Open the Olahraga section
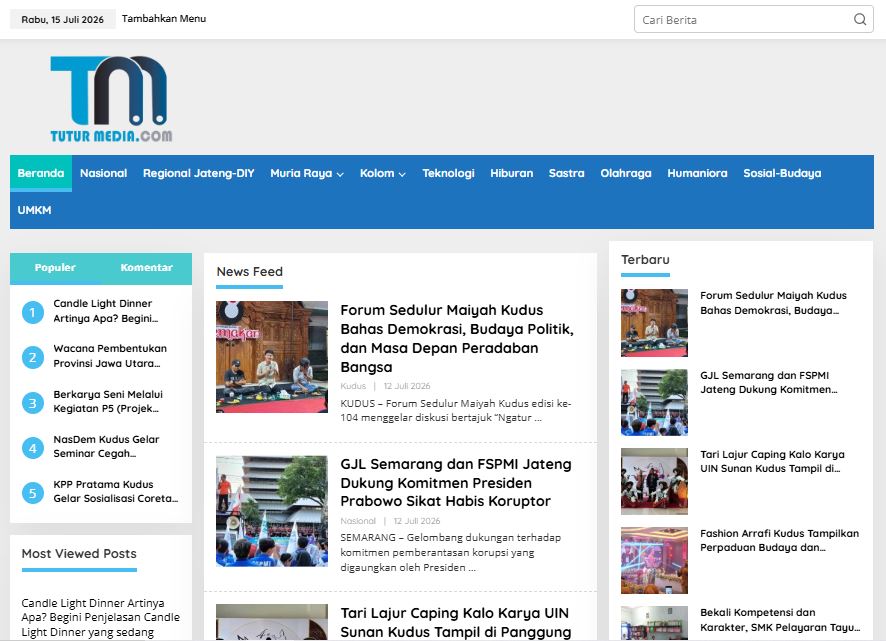 (x=626, y=174)
